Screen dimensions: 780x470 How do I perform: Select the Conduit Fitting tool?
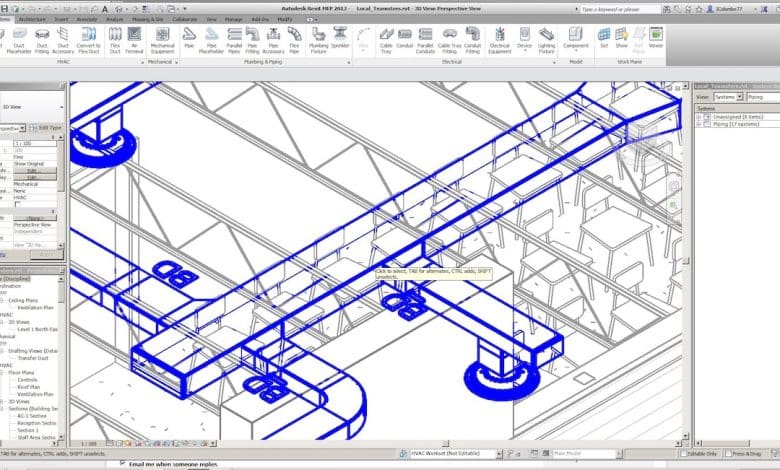click(x=473, y=41)
